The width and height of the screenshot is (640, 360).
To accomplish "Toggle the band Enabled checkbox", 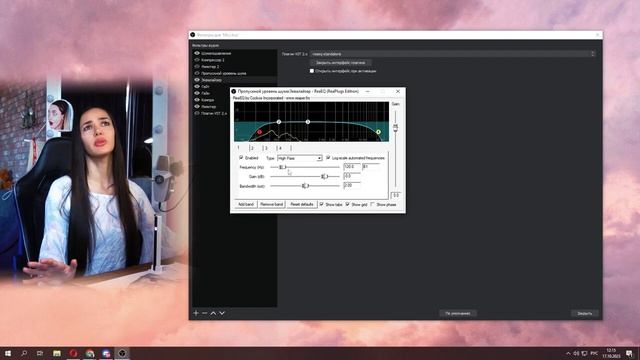I will click(x=241, y=158).
